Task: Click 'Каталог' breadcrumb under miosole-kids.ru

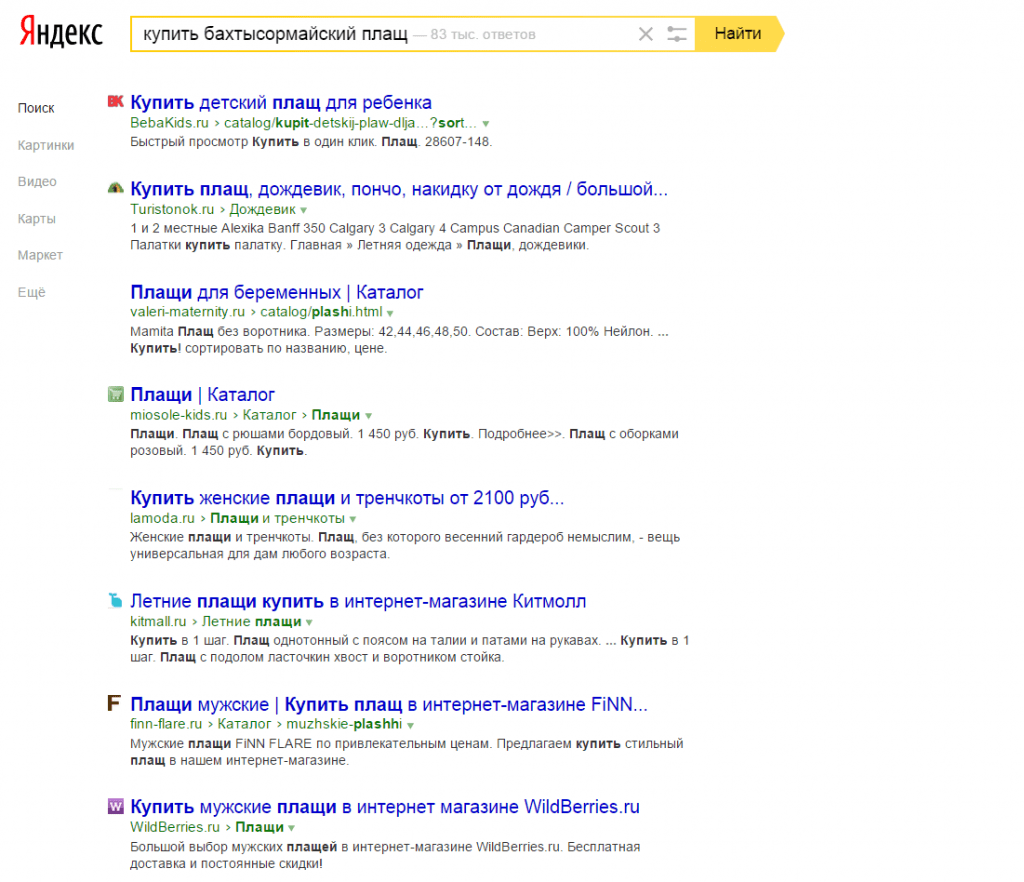Action: [x=269, y=415]
